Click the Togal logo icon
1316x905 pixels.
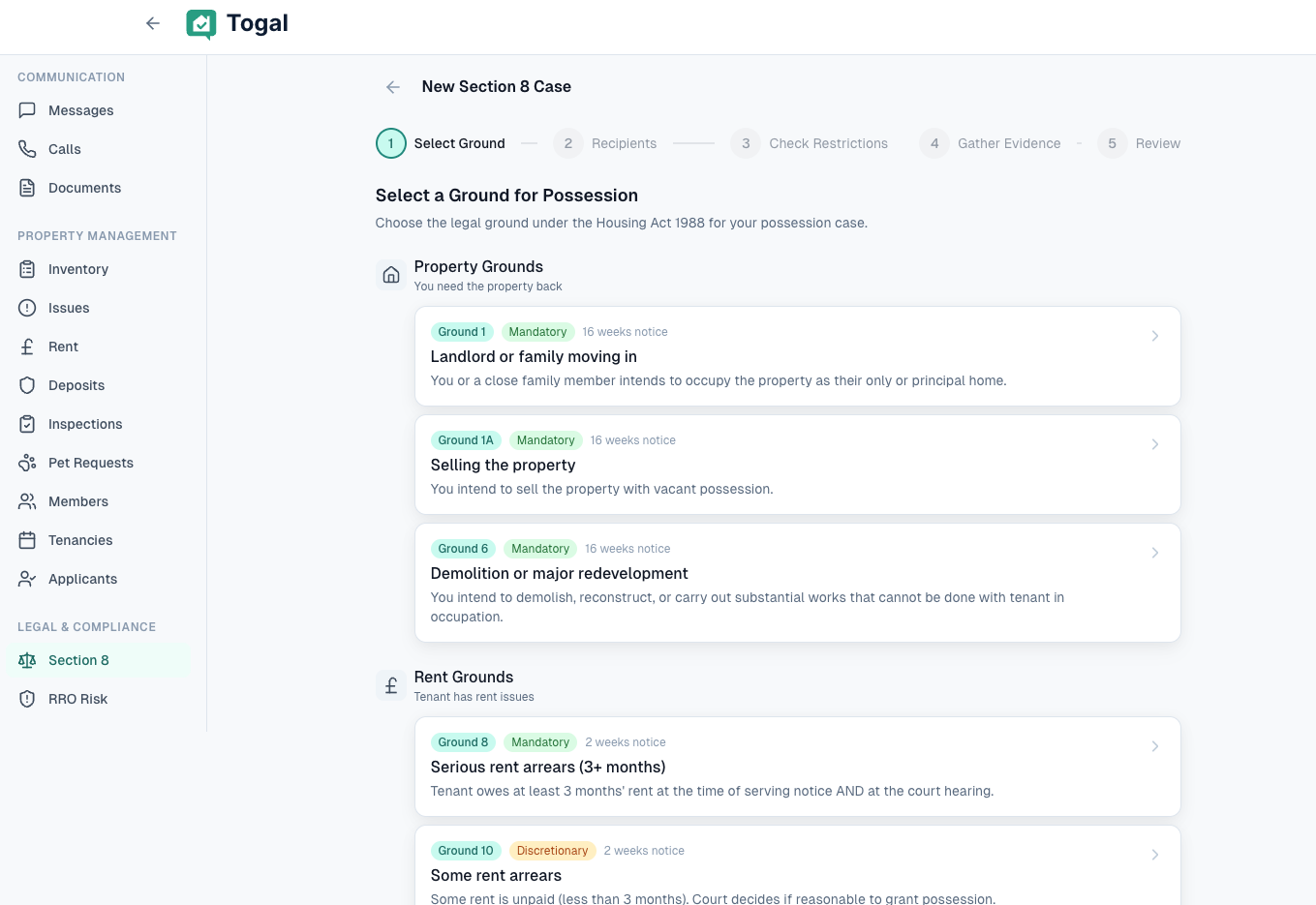(x=201, y=24)
